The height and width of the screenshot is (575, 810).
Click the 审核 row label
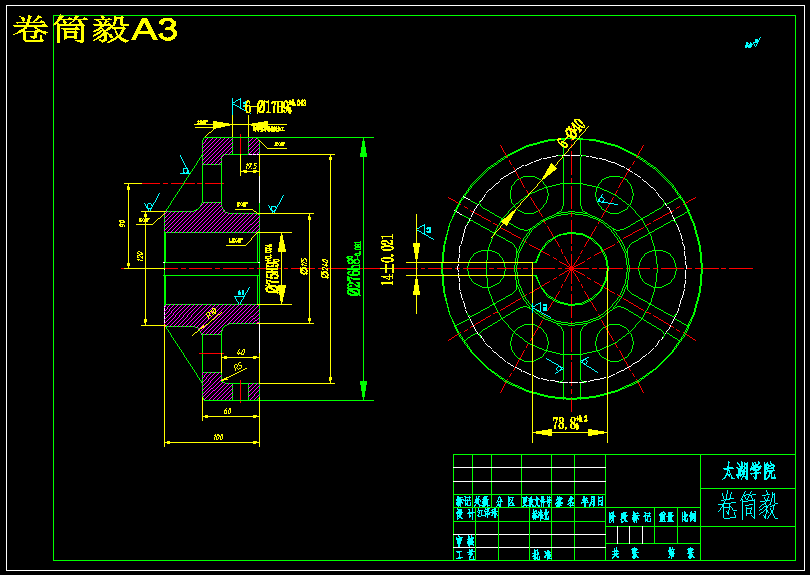click(x=465, y=541)
